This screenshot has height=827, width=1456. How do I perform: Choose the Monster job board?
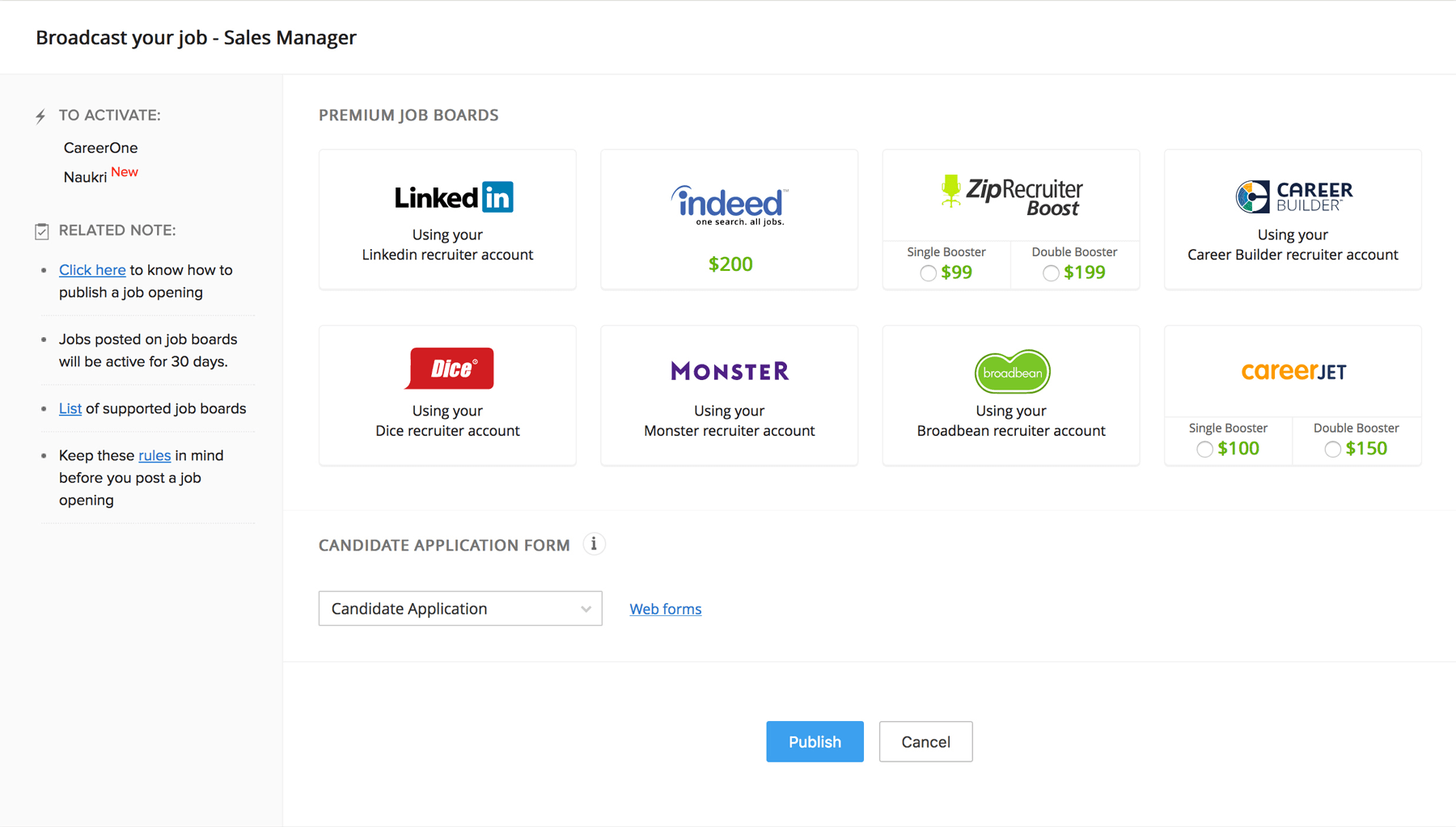pos(728,395)
